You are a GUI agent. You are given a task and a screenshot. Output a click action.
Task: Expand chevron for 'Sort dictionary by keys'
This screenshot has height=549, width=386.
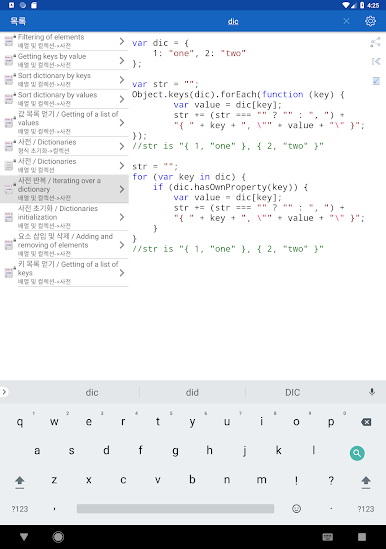122,80
